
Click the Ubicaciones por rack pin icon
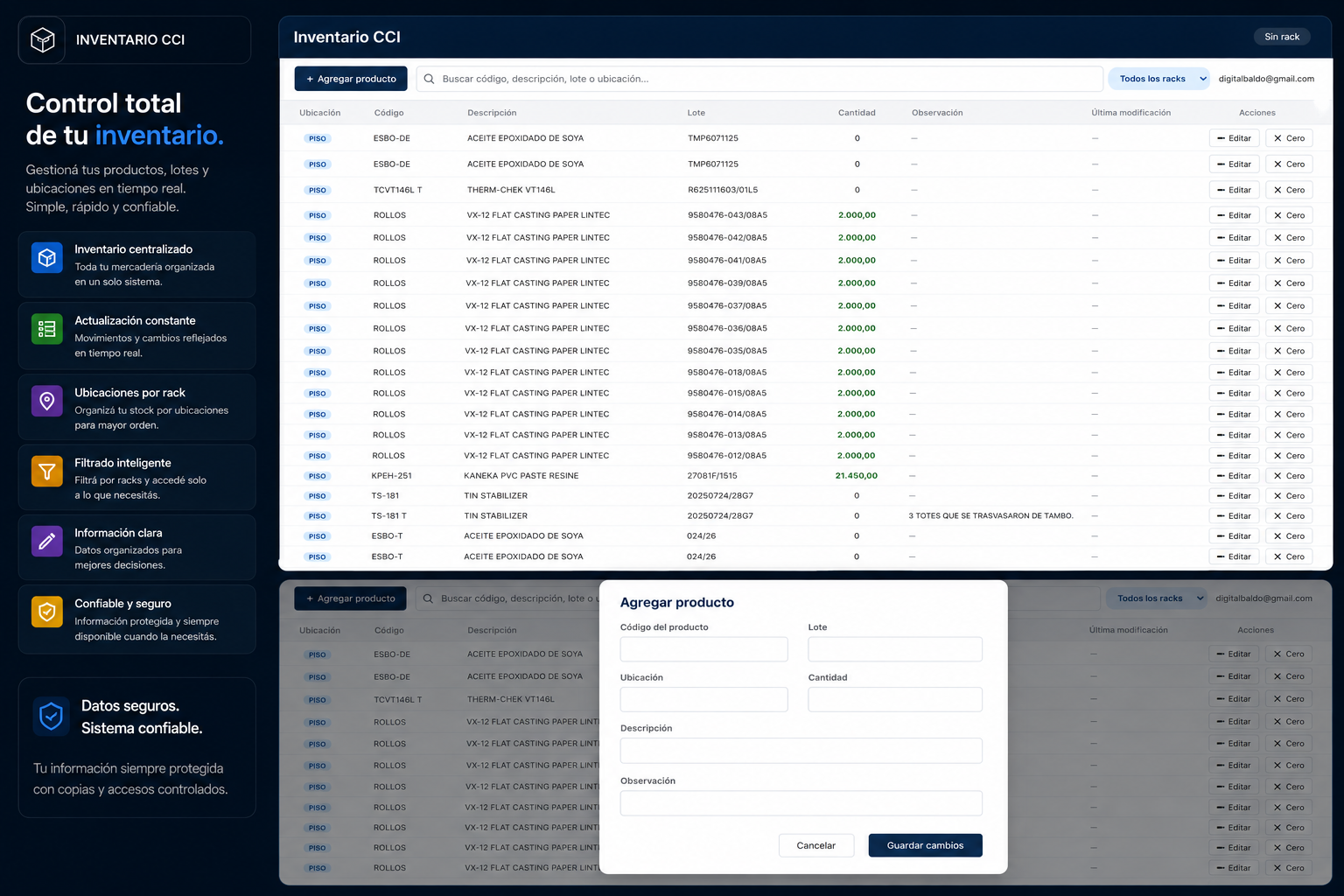click(47, 401)
